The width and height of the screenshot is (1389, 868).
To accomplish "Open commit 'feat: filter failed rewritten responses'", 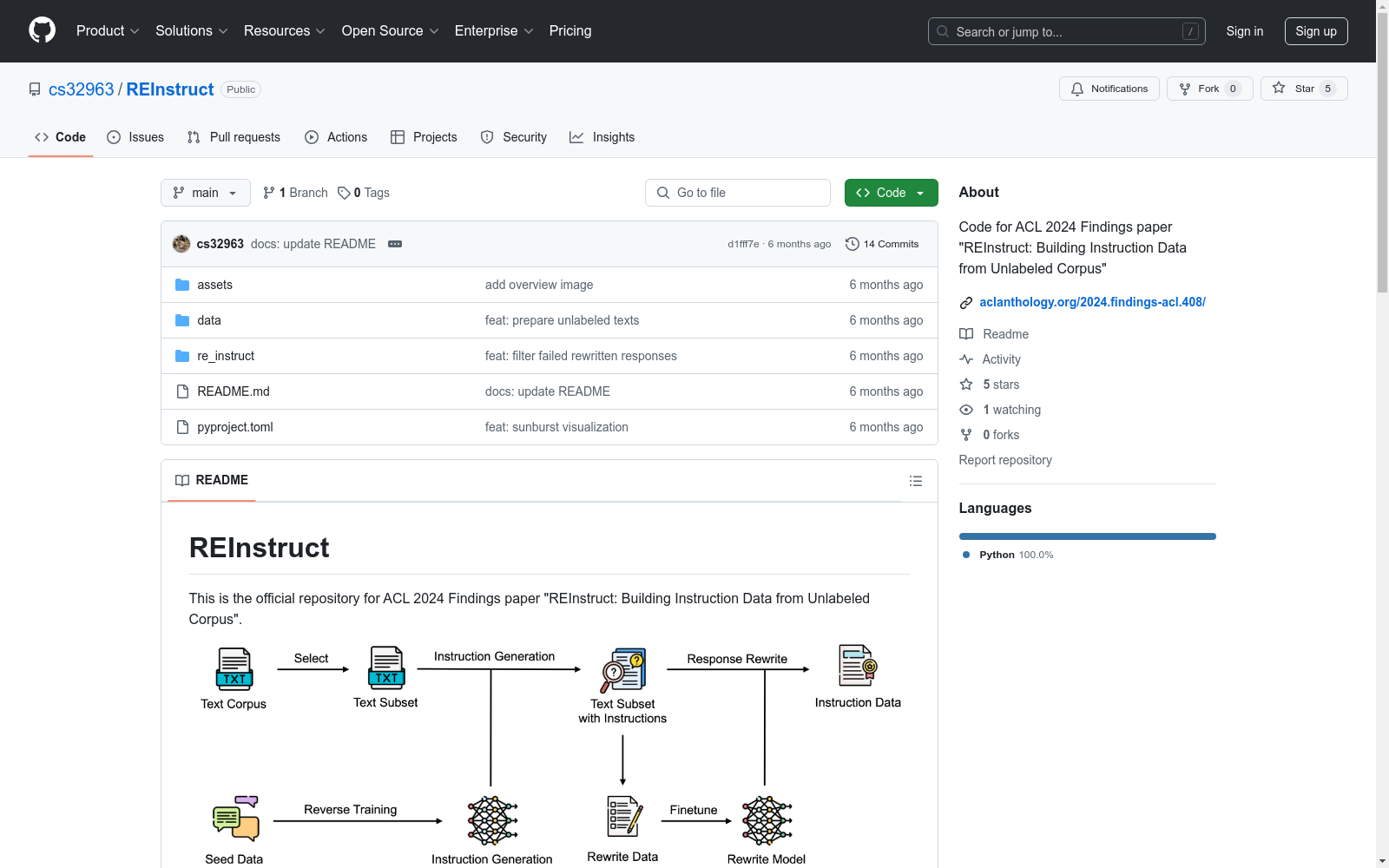I will [x=581, y=356].
